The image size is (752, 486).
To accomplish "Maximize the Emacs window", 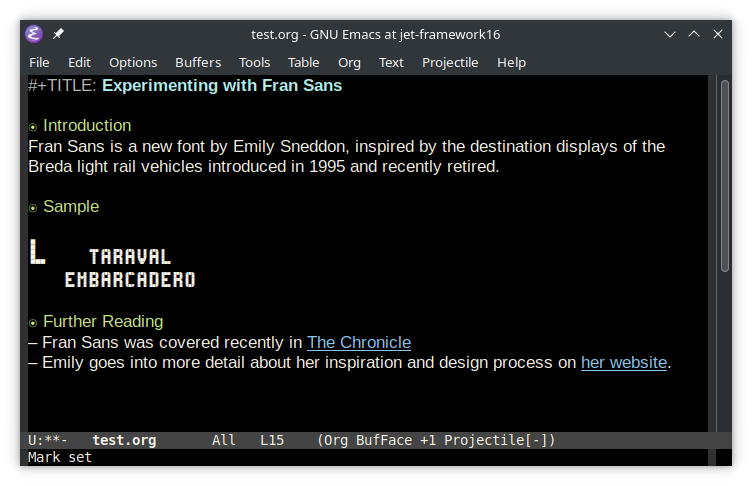I will [694, 34].
